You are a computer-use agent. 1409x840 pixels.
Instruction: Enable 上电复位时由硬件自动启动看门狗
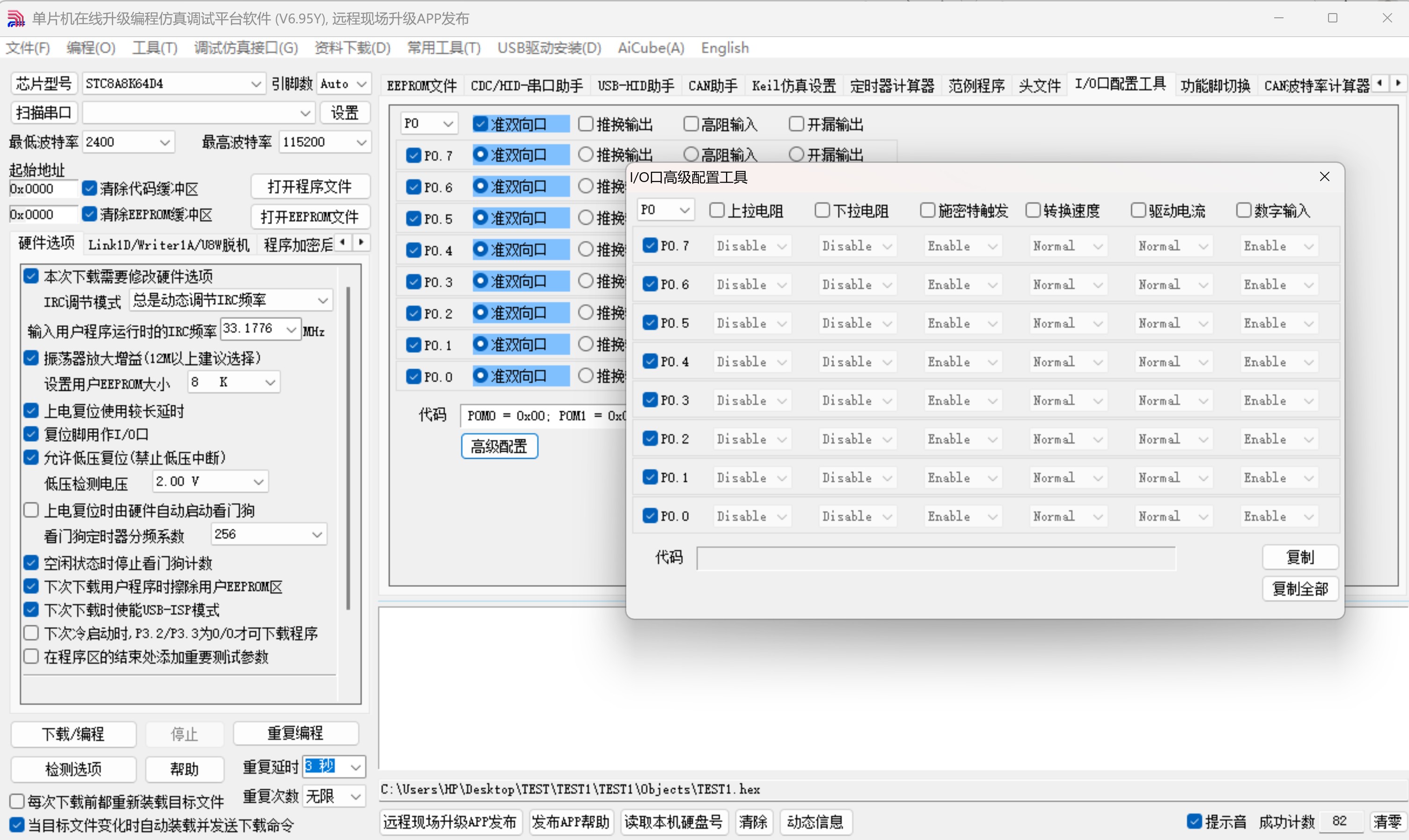coord(30,511)
